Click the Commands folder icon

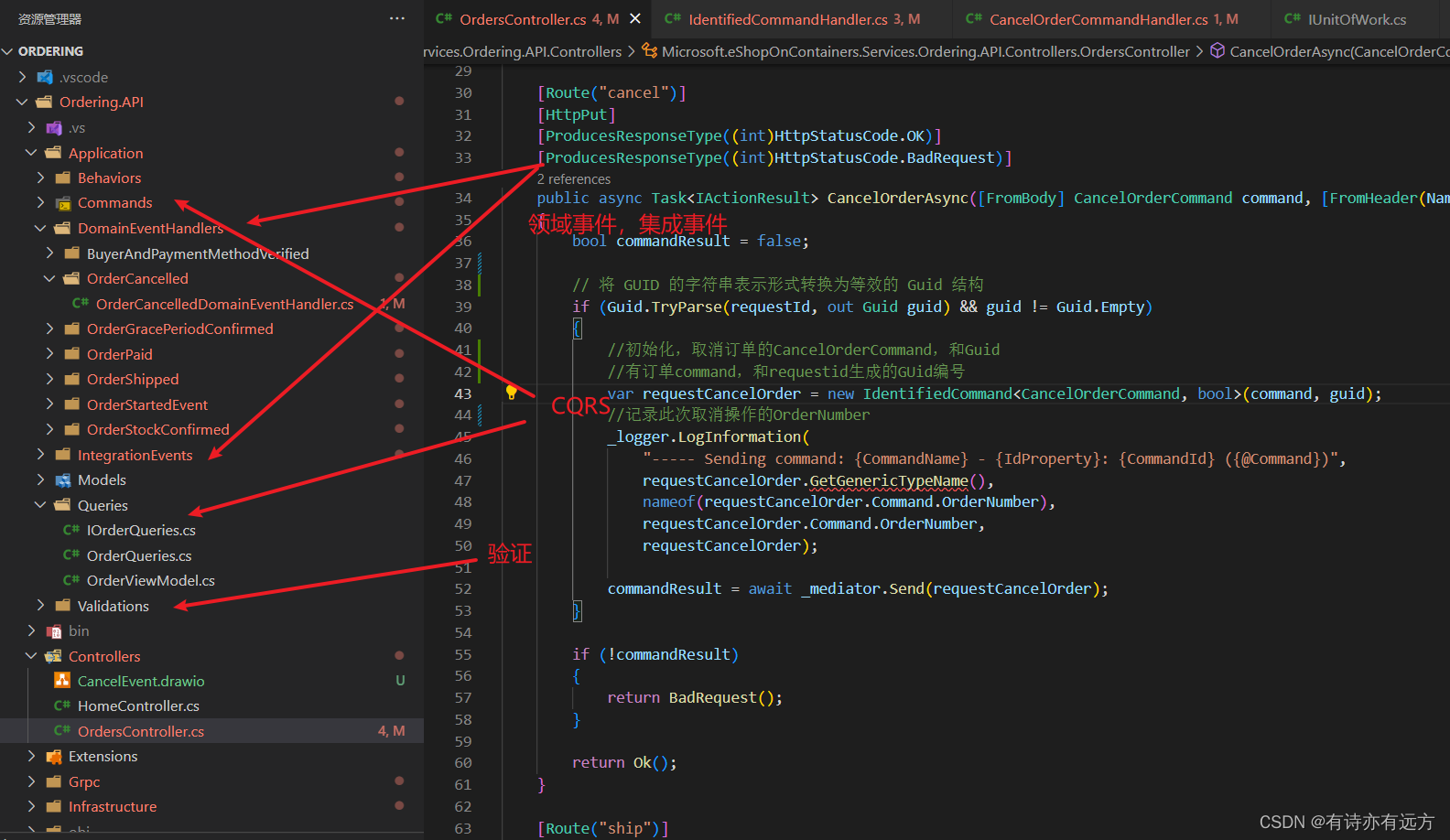point(63,202)
